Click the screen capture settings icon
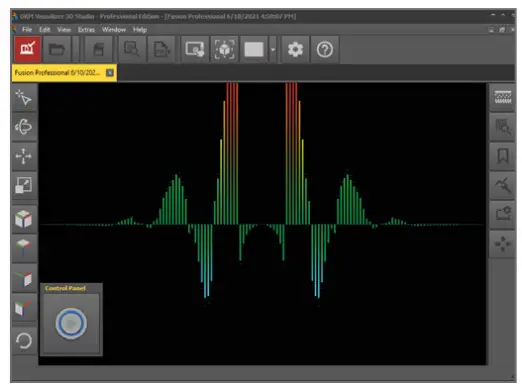Viewport: 522px width, 391px height. [195, 50]
